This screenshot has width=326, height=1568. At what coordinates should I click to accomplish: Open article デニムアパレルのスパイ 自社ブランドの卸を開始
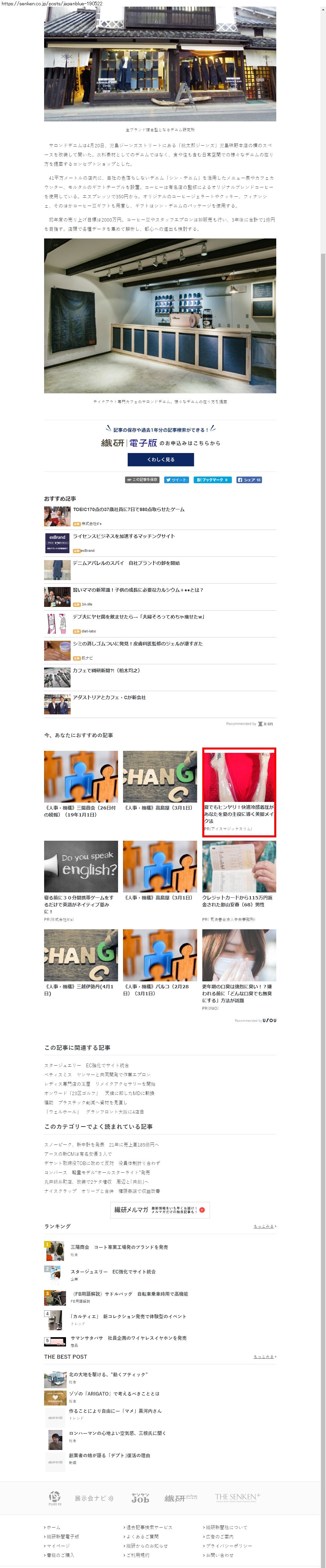pos(126,563)
